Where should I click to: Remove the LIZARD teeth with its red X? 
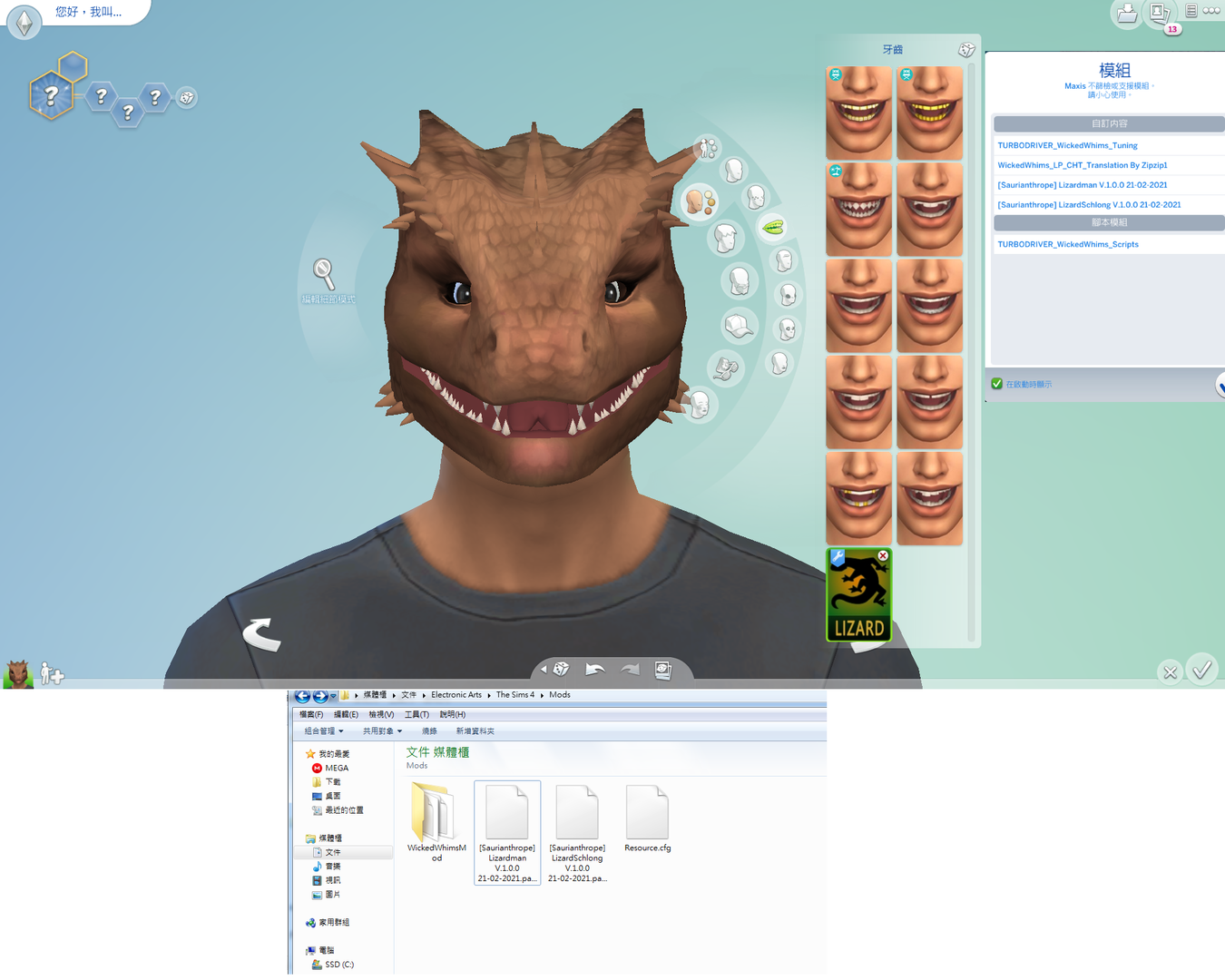(883, 555)
